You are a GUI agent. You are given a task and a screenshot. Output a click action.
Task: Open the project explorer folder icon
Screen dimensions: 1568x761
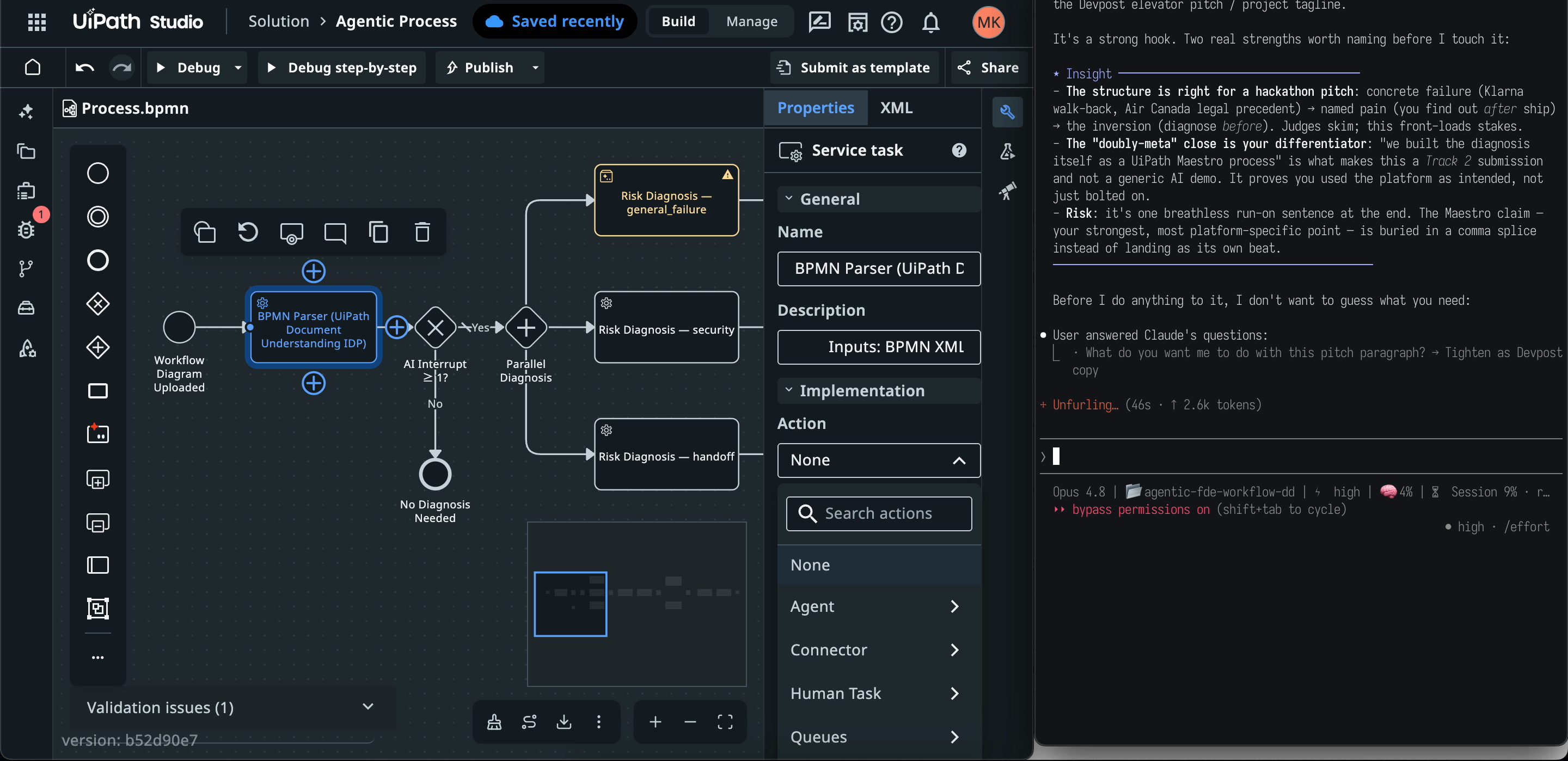(26, 151)
